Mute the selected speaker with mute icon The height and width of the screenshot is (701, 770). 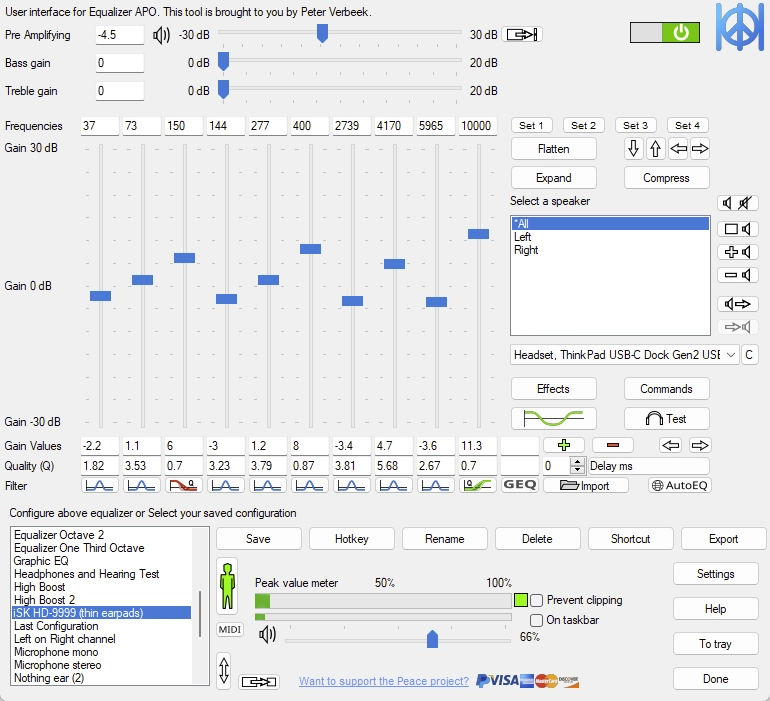pos(737,203)
